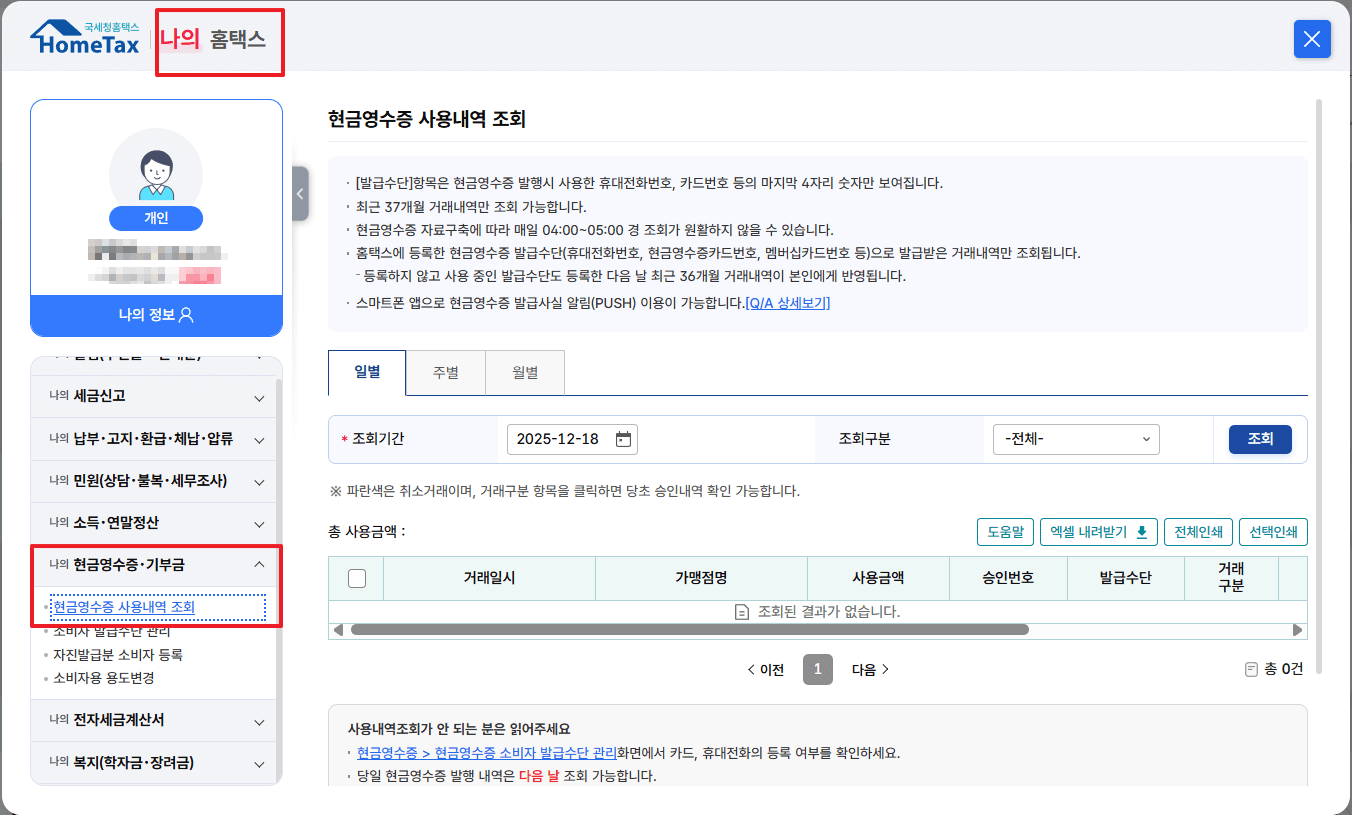This screenshot has width=1352, height=815.
Task: Open the 조회구분 -전체- dropdown
Action: (x=1075, y=438)
